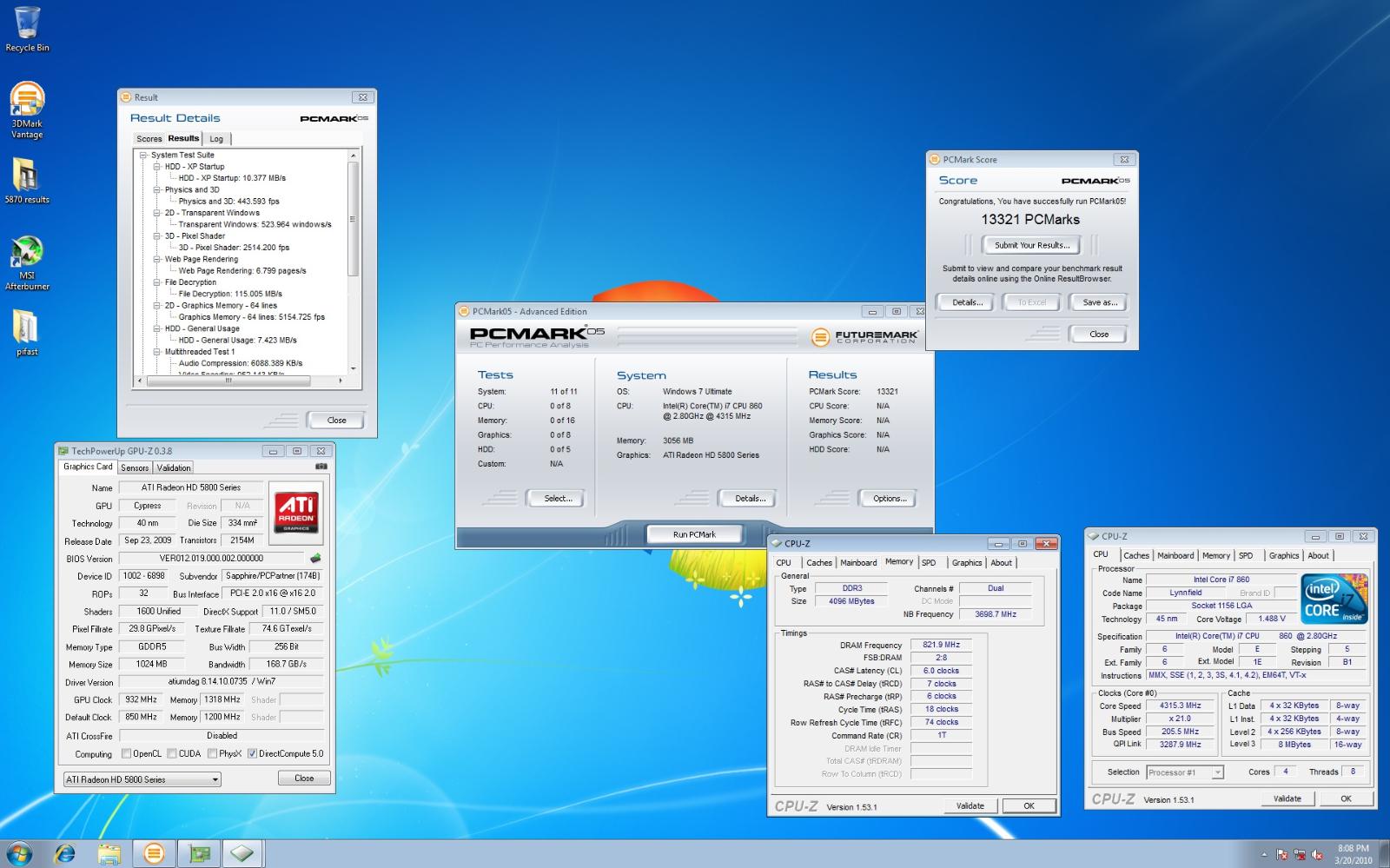This screenshot has width=1390, height=868.
Task: Switch to Scores tab in Result Details
Action: [x=149, y=139]
